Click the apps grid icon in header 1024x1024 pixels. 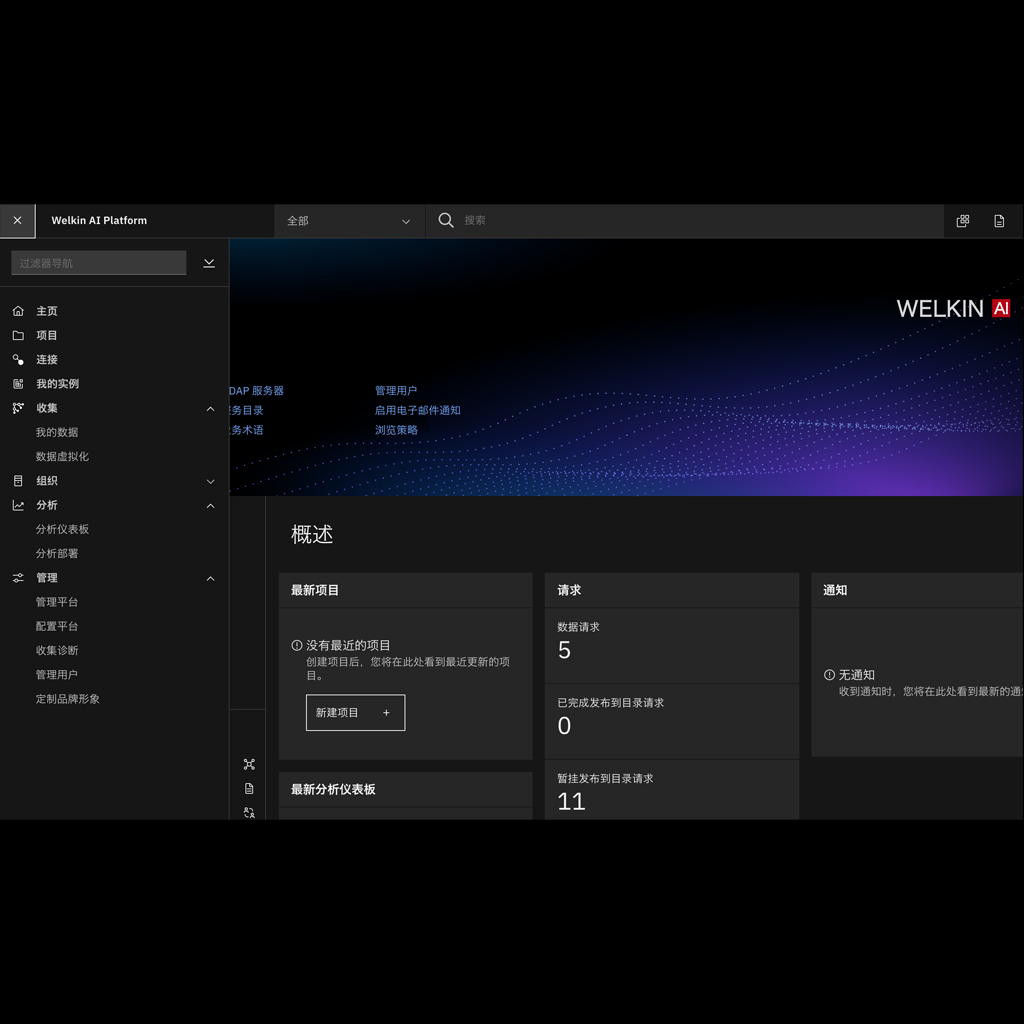tap(963, 221)
